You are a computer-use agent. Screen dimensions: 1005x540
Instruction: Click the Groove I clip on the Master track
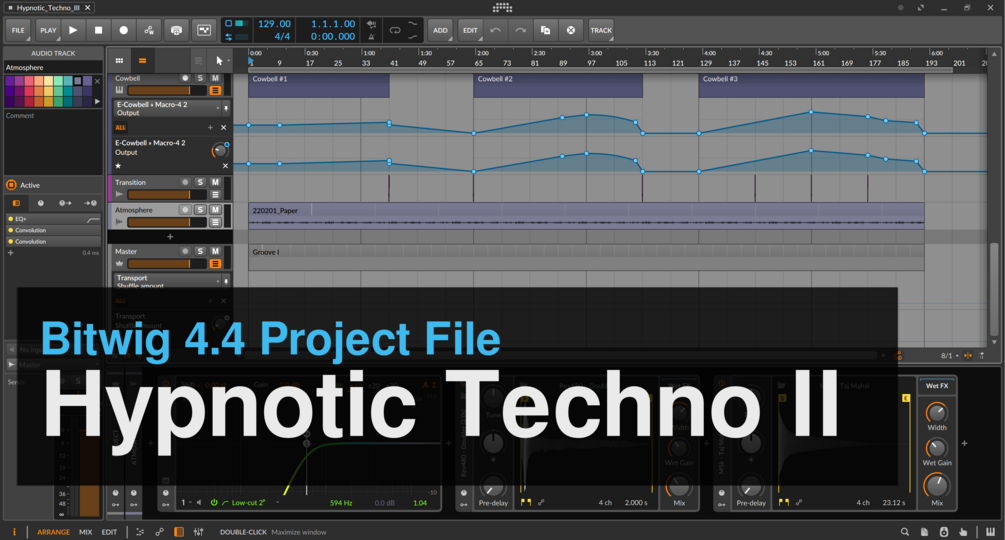pyautogui.click(x=586, y=256)
